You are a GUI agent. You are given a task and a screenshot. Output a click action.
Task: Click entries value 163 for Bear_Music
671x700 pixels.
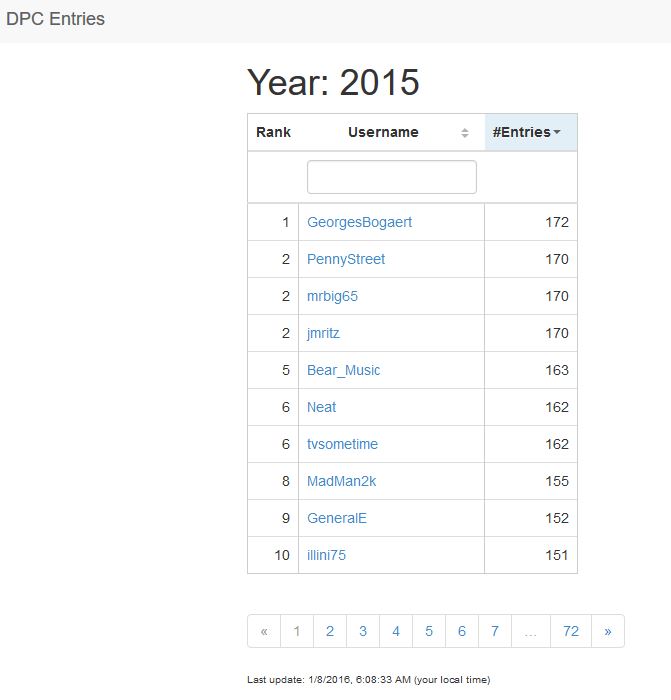(x=557, y=370)
